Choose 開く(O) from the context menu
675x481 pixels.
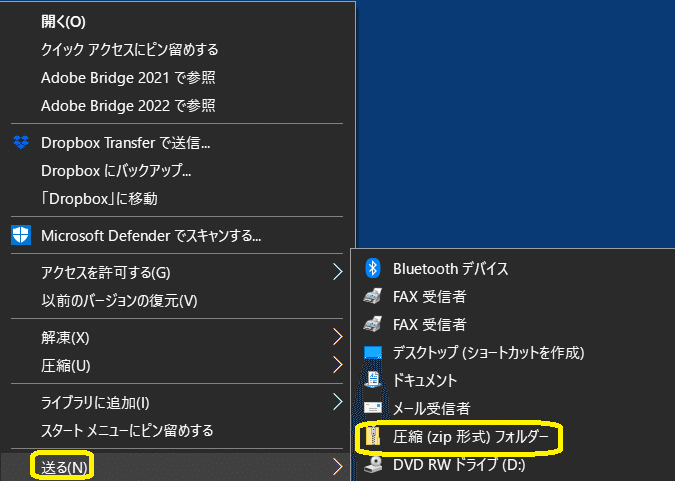click(63, 22)
